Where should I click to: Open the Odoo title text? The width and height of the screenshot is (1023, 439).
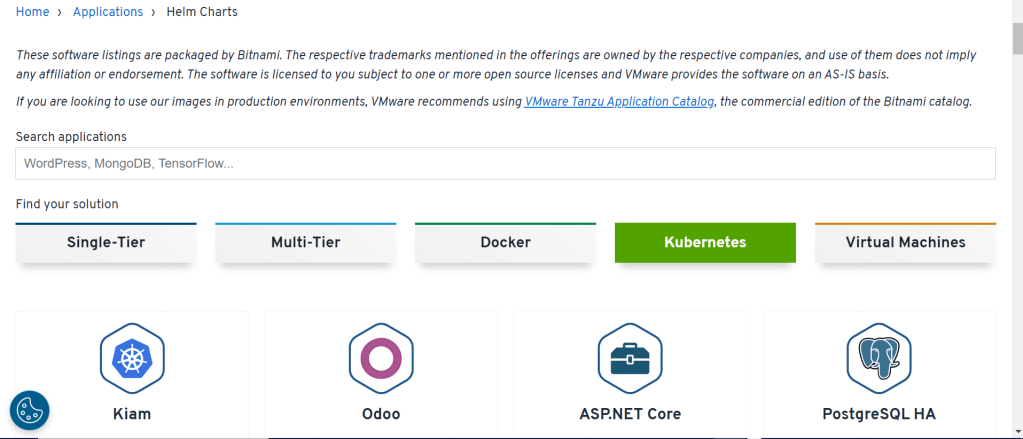click(x=381, y=414)
